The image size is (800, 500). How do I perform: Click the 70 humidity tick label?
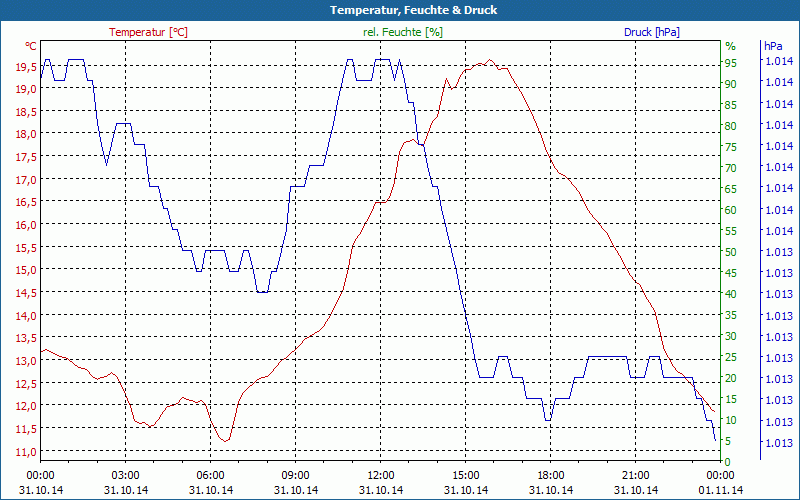[x=731, y=168]
